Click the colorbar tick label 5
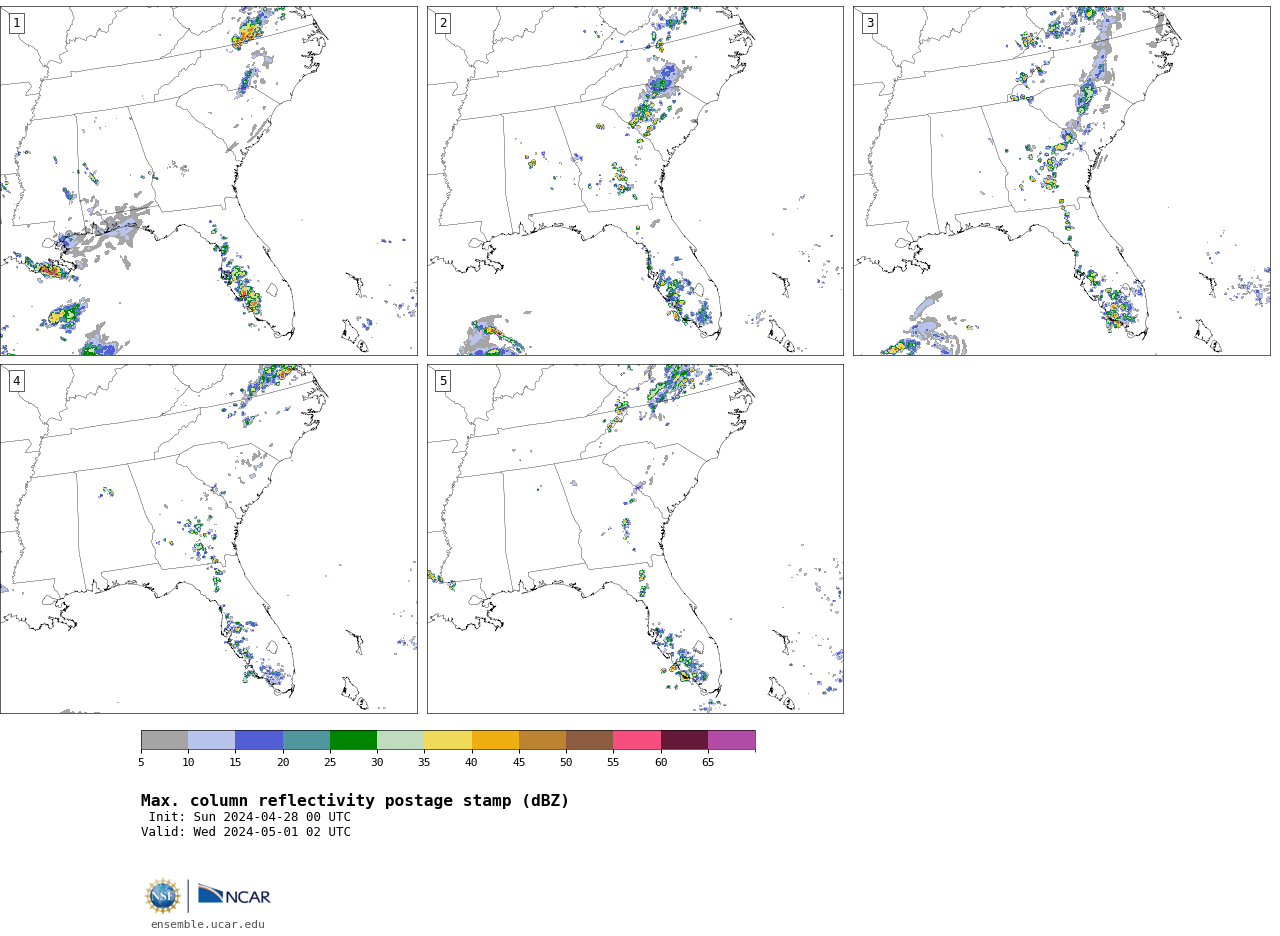 141,763
